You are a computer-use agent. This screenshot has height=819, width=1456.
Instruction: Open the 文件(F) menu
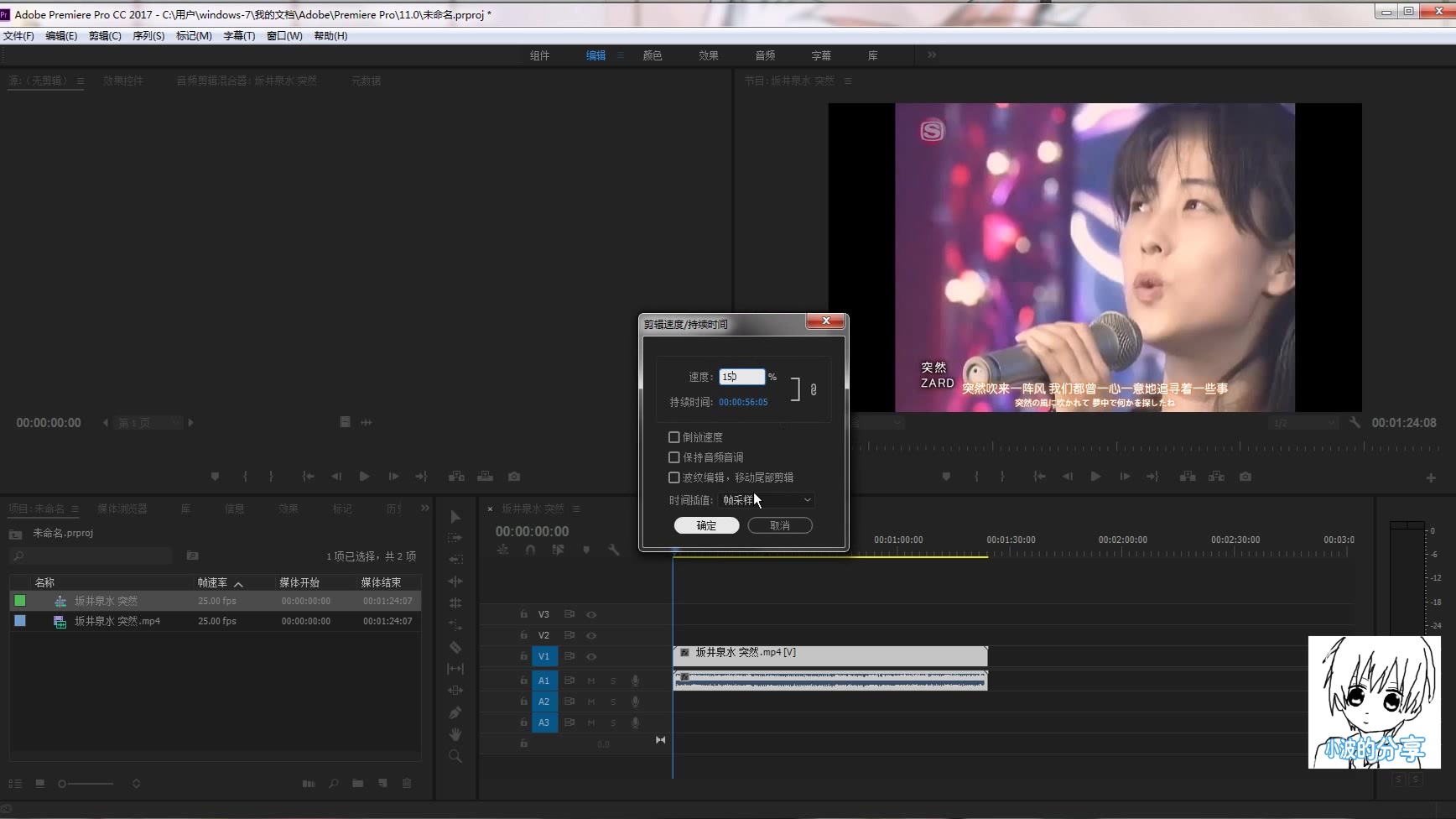[18, 36]
